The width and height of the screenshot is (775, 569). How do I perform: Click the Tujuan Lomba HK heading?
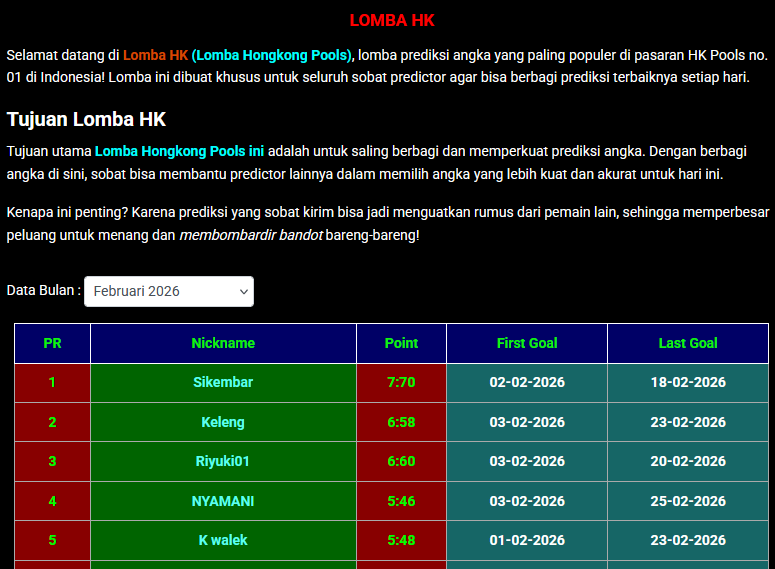[86, 119]
